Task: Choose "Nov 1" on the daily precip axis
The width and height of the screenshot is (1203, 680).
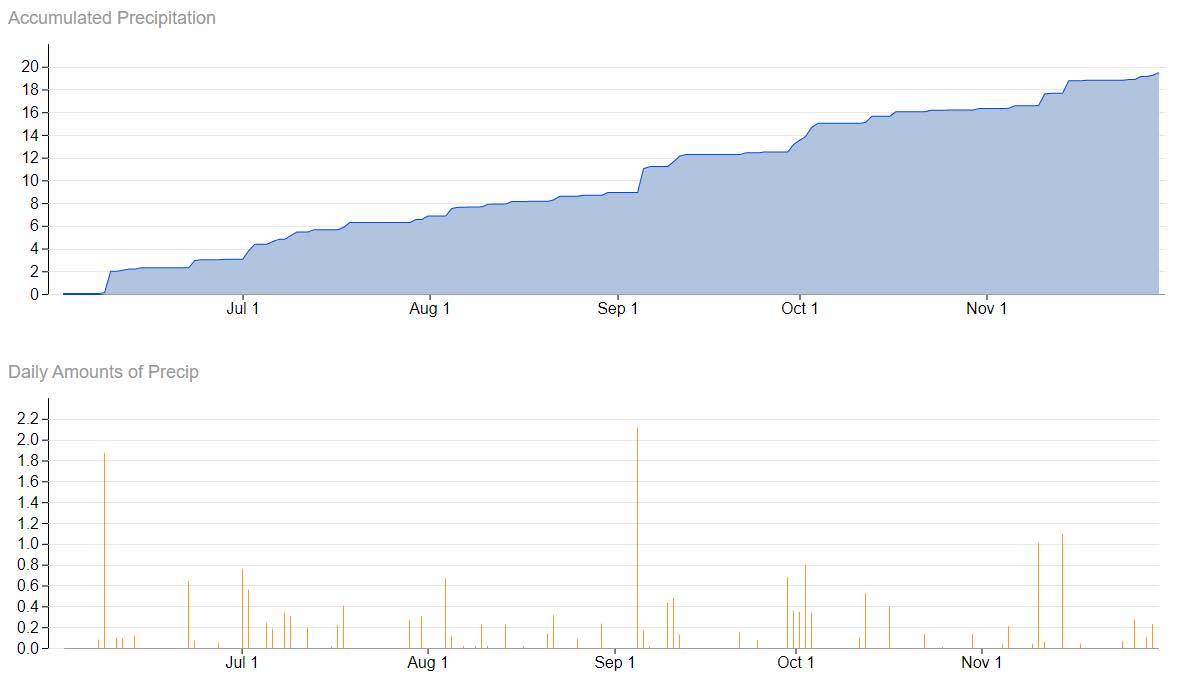Action: [981, 663]
